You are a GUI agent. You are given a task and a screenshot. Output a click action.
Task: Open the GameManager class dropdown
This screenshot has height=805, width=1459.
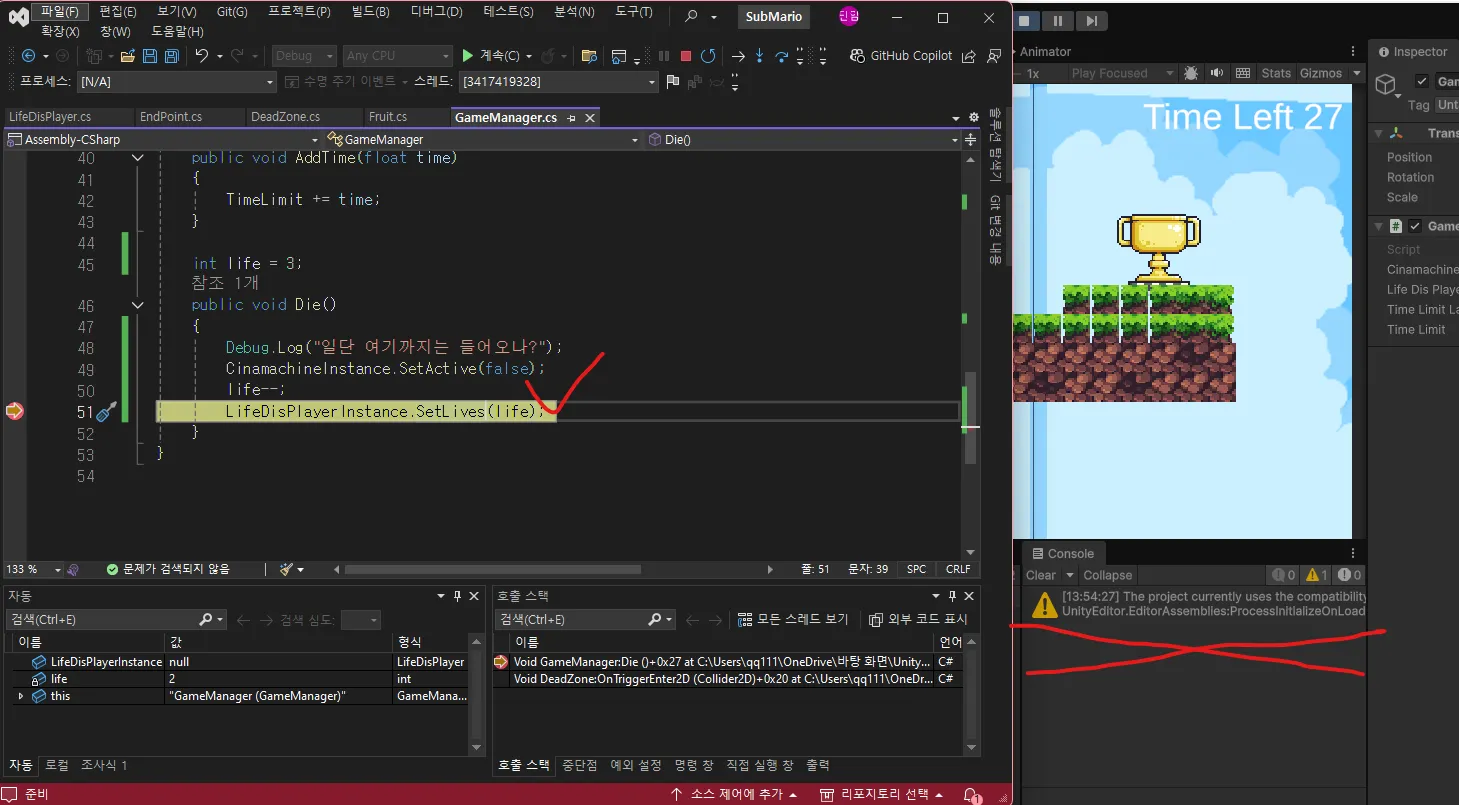[484, 140]
